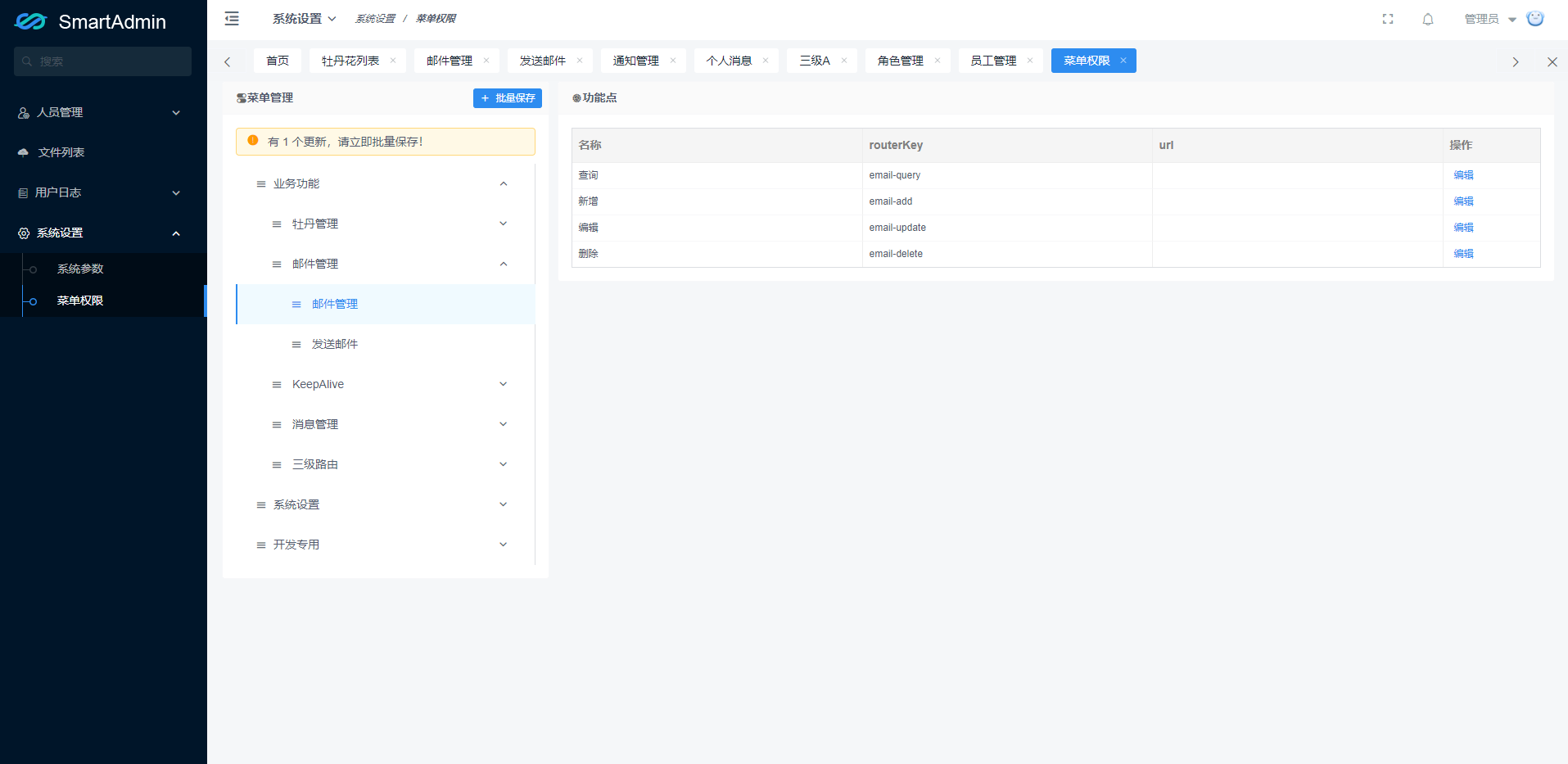
Task: Collapse the 系统设置 sidebar menu chevron
Action: point(176,233)
